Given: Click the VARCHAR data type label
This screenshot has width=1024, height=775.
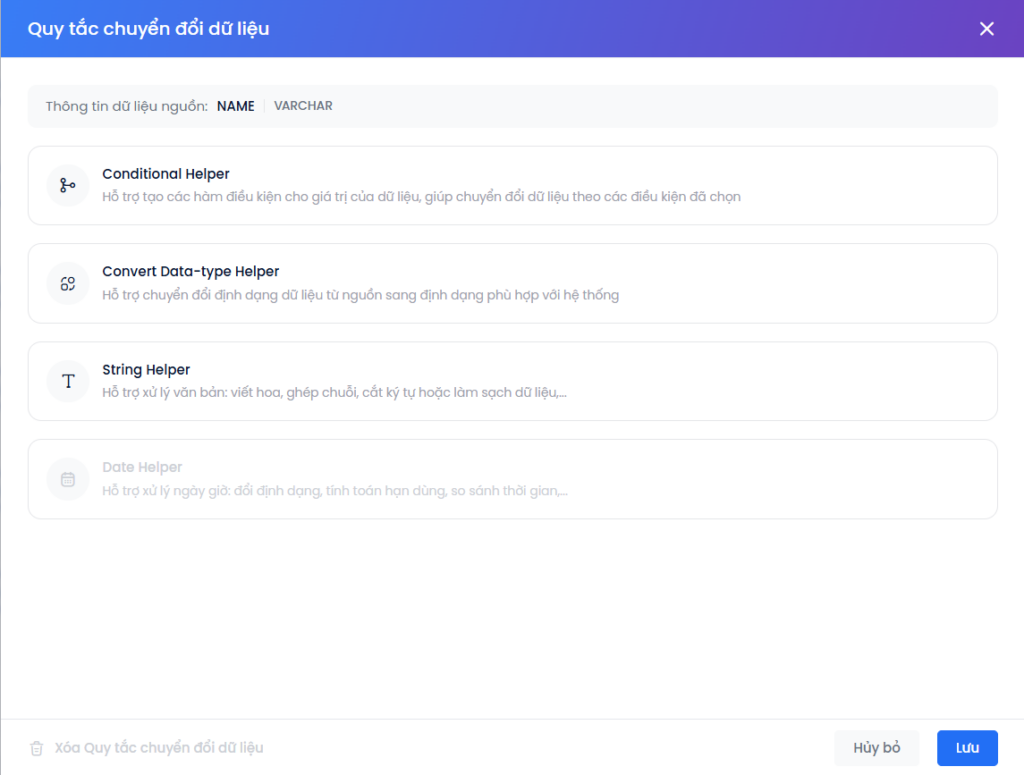Looking at the screenshot, I should click(x=303, y=106).
